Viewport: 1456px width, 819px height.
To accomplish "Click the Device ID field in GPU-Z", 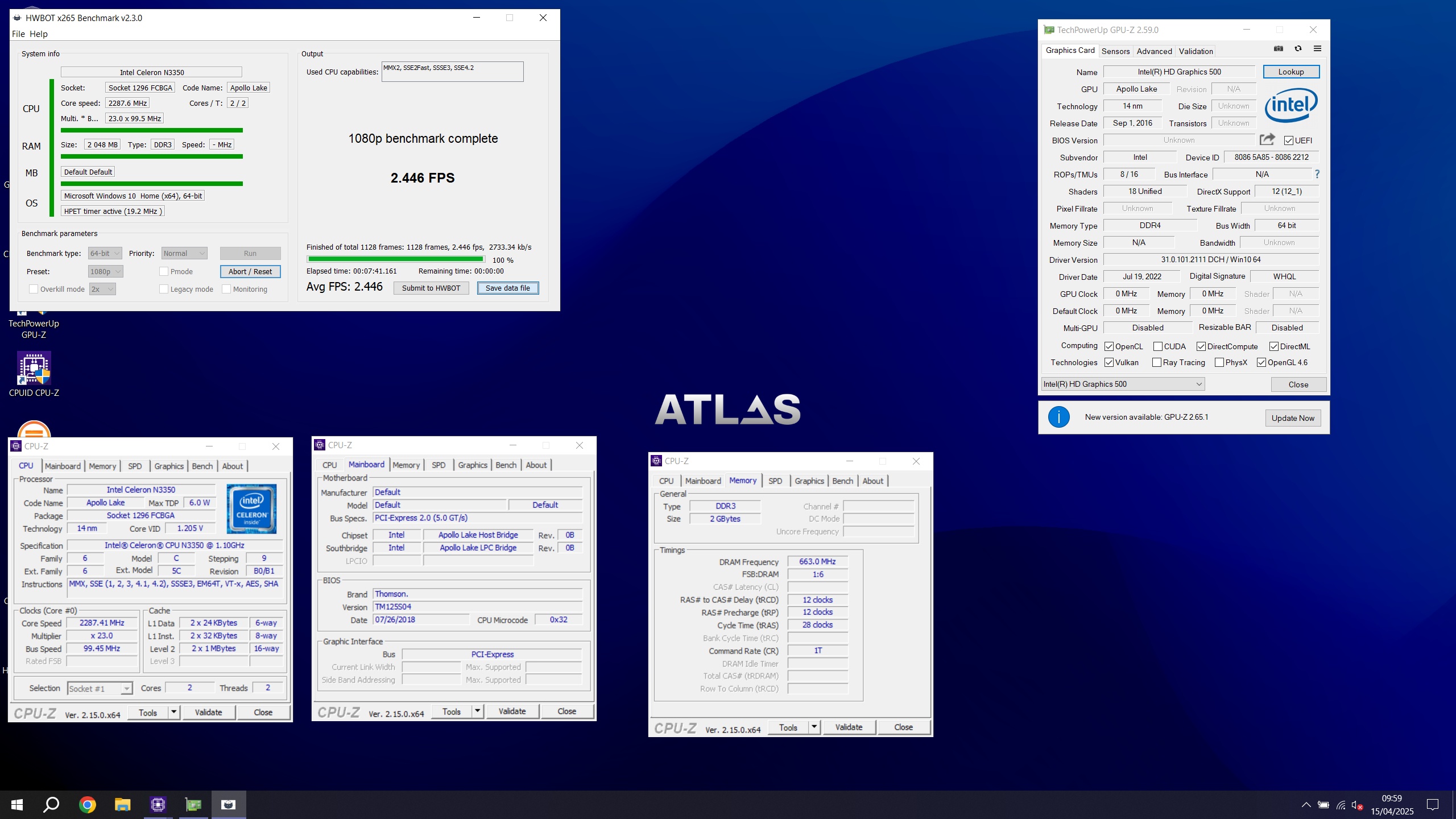I will [x=1271, y=157].
